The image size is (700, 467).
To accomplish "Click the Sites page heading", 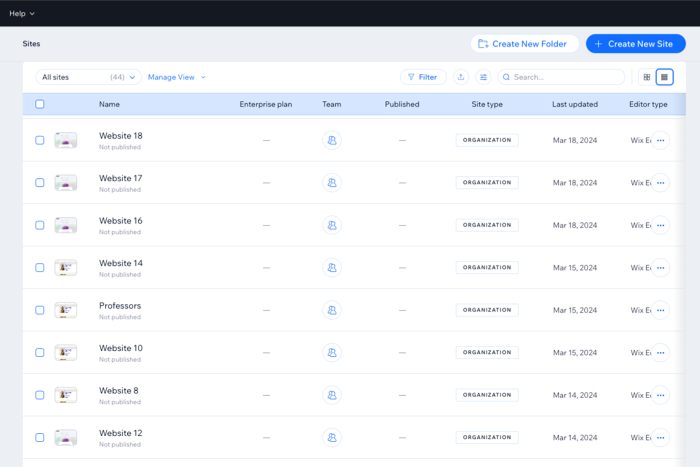I will [x=31, y=44].
